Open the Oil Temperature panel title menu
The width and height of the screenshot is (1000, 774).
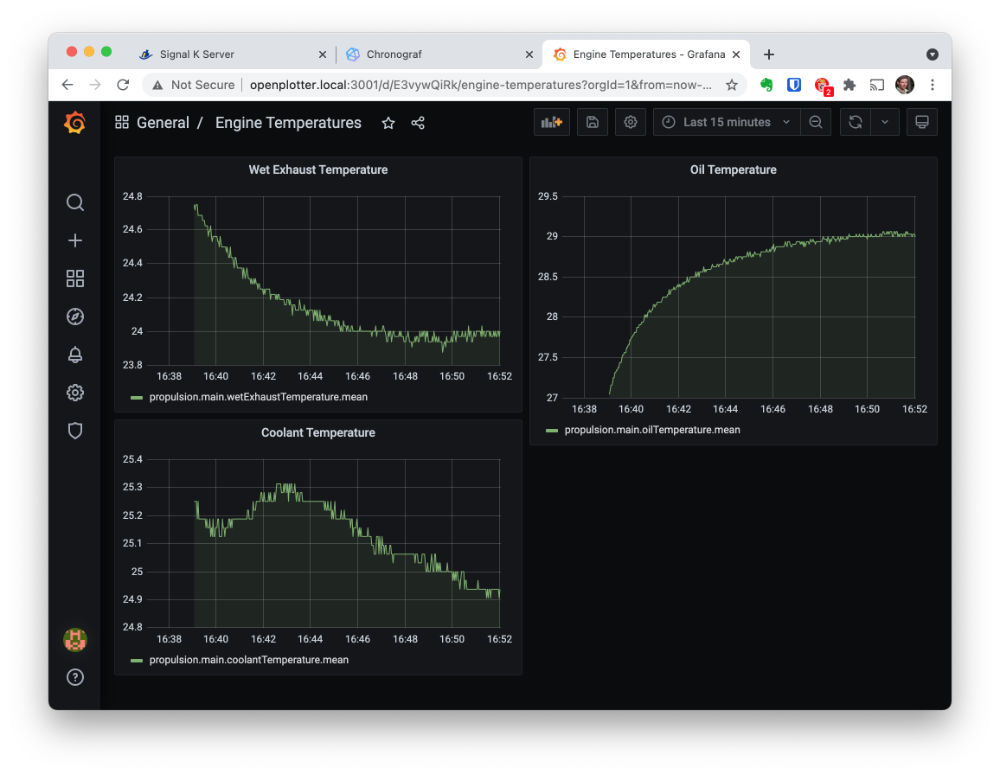(x=733, y=170)
